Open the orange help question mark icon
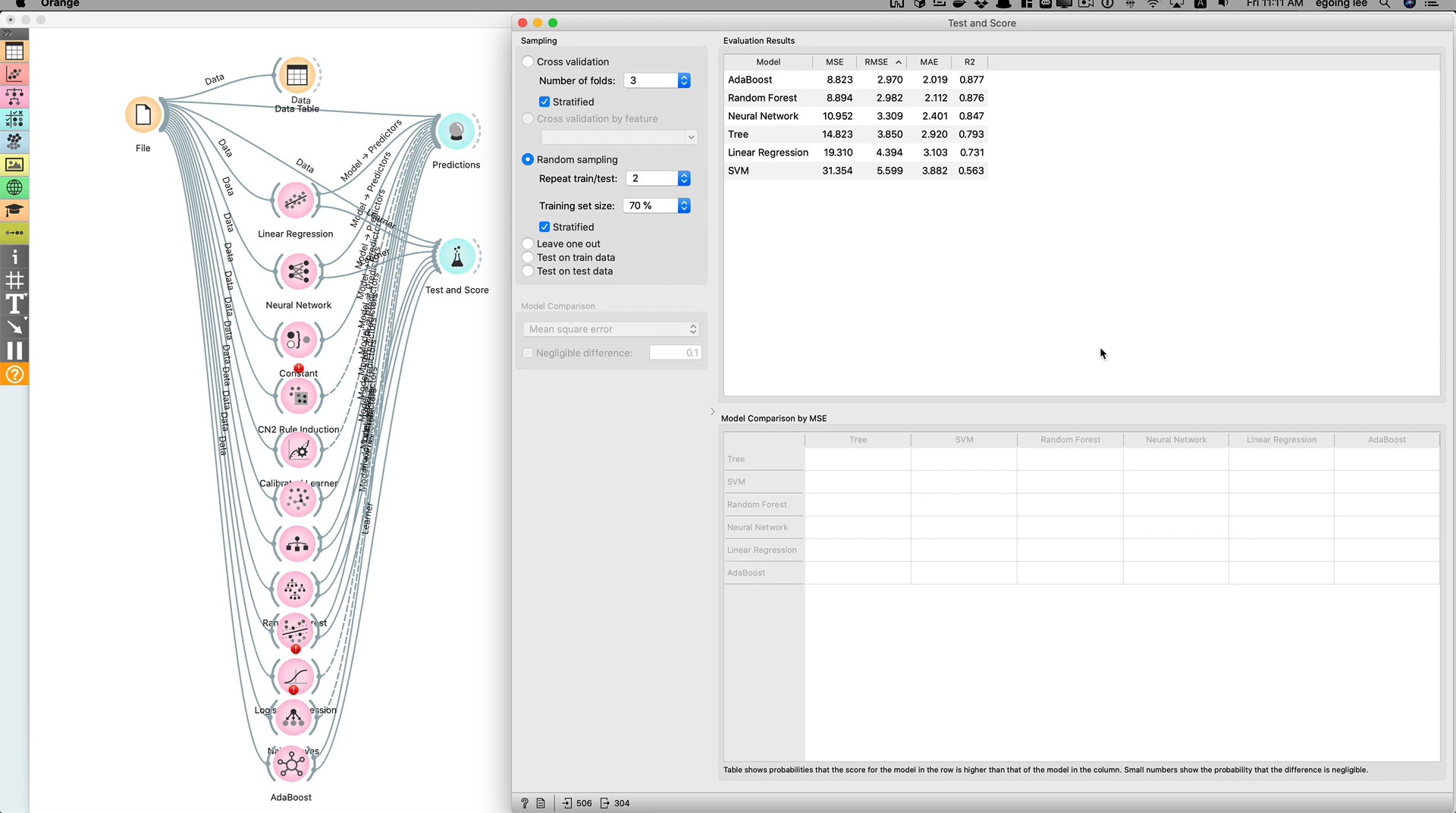1456x813 pixels. pos(14,374)
